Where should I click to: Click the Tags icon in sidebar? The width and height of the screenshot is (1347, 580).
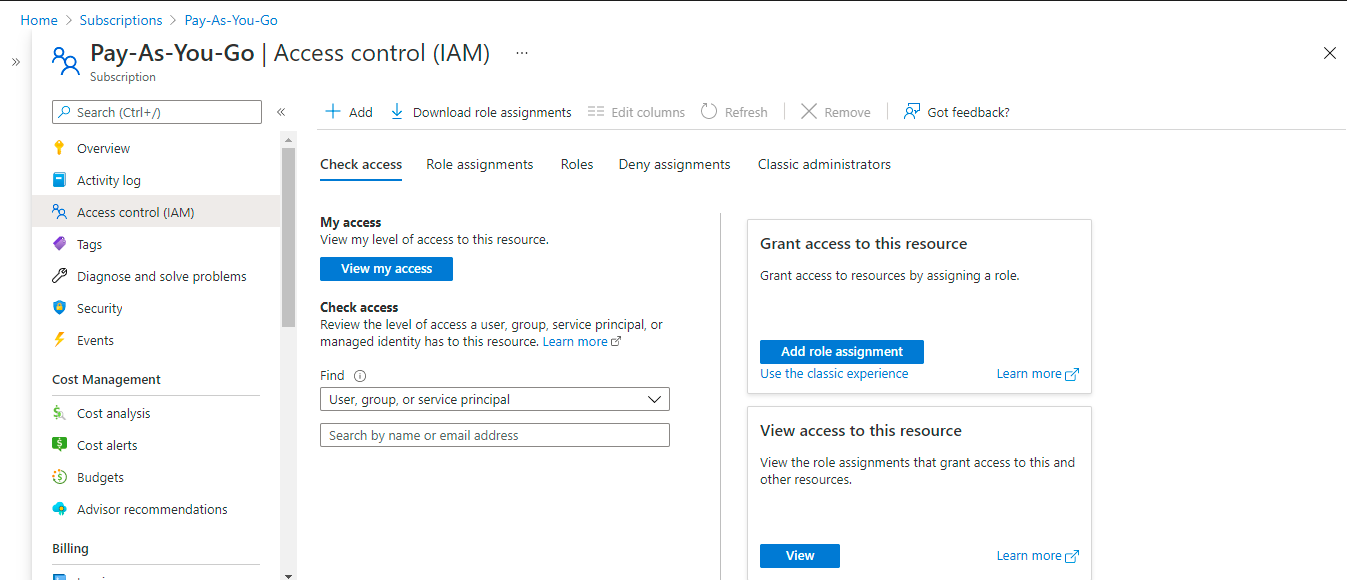[59, 244]
